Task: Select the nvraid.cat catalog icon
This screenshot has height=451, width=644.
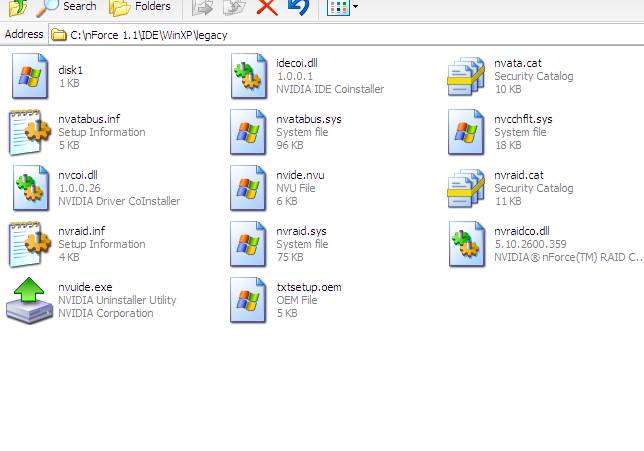Action: coord(466,189)
